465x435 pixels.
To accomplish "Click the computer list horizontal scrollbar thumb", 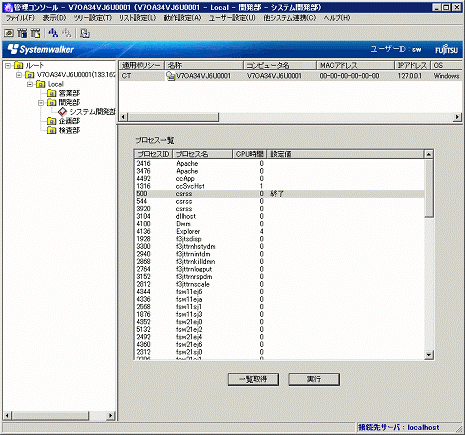I will click(x=173, y=117).
